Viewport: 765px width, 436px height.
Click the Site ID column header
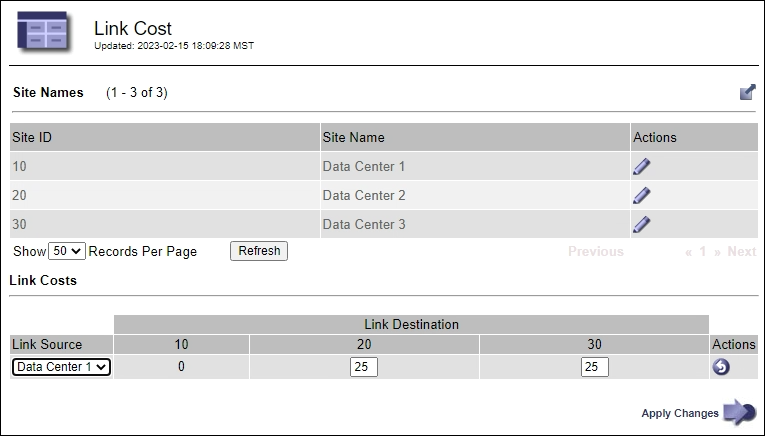32,137
